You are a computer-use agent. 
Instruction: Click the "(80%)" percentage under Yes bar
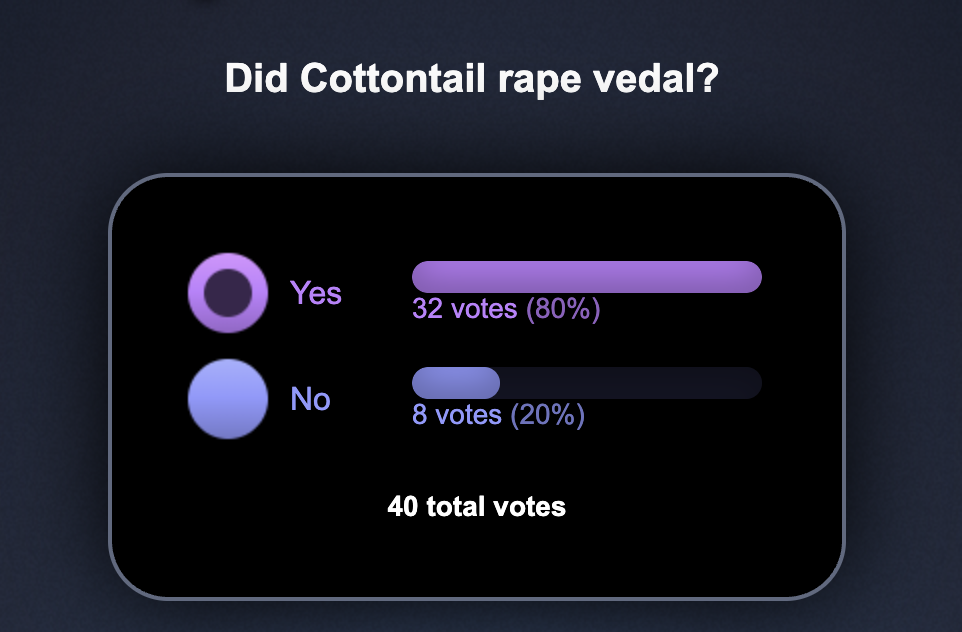(563, 309)
